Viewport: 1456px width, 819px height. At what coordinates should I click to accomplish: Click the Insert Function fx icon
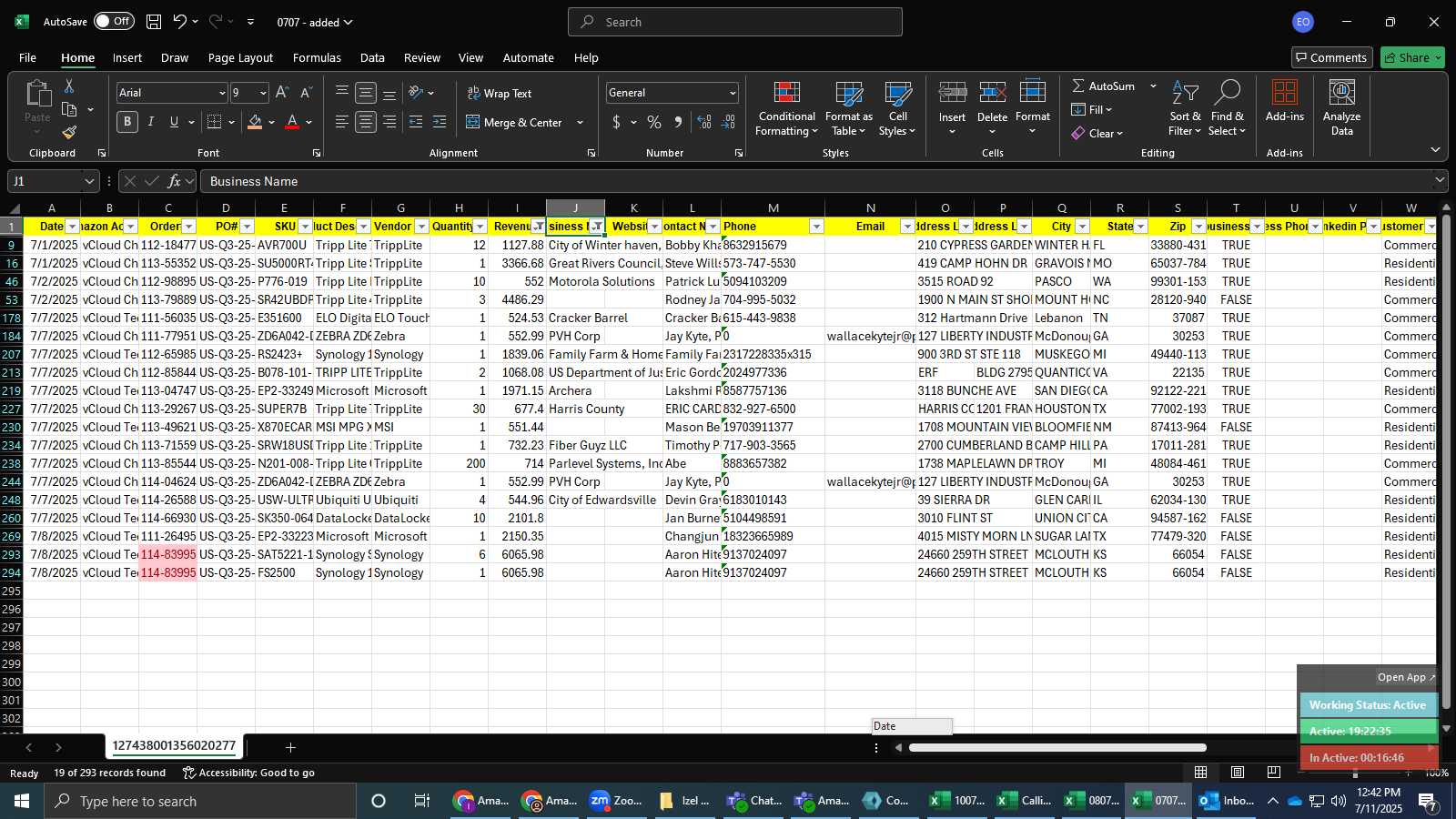point(175,181)
